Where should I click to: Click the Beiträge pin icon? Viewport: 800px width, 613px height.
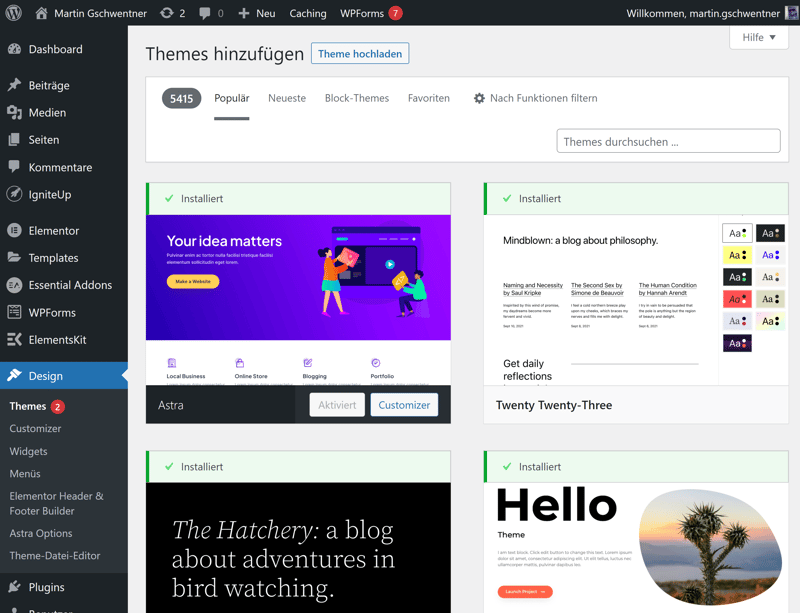pos(14,85)
